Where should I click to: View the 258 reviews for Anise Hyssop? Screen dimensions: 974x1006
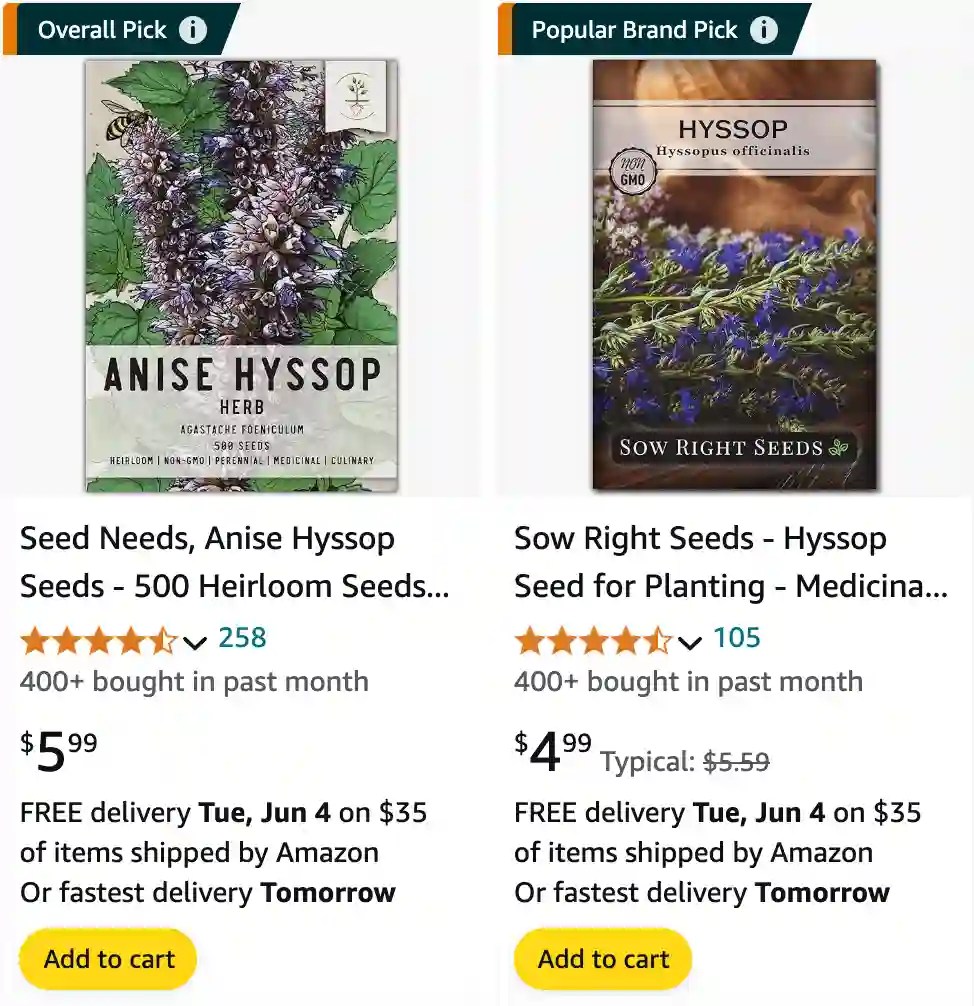tap(242, 638)
